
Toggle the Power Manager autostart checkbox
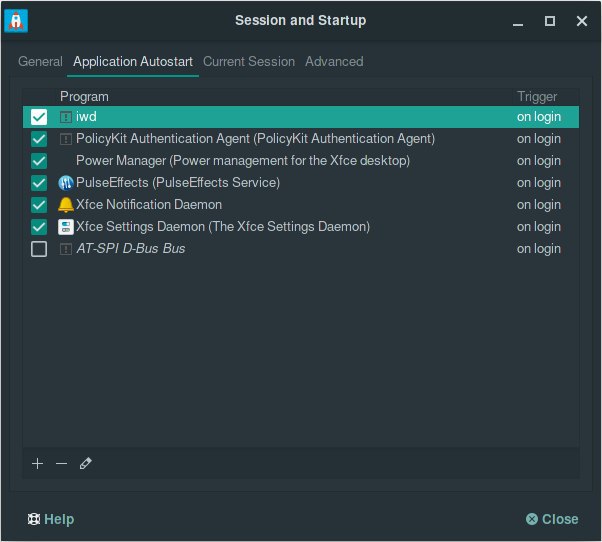pos(39,161)
